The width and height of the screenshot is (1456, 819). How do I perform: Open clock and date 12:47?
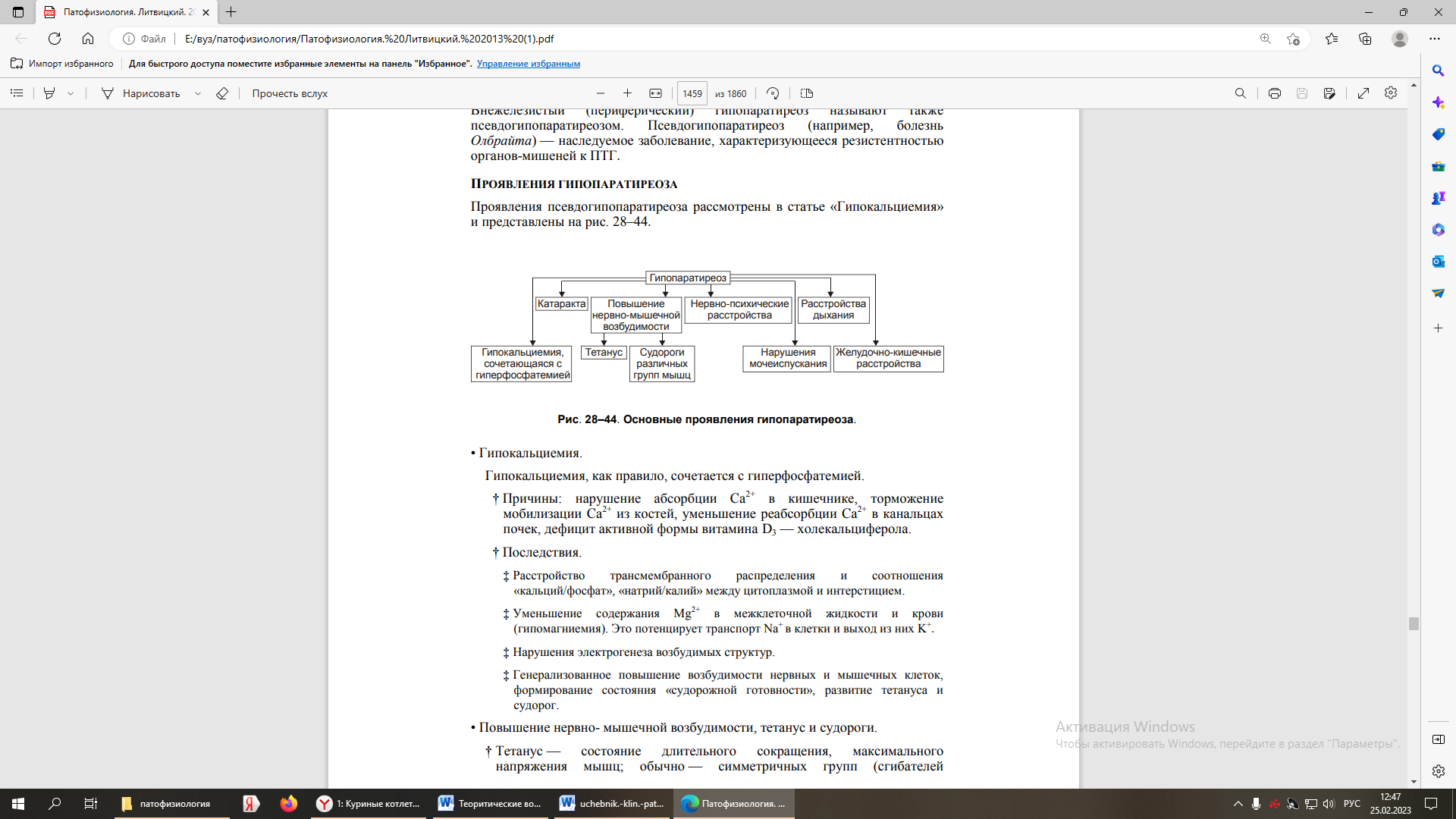coord(1391,804)
